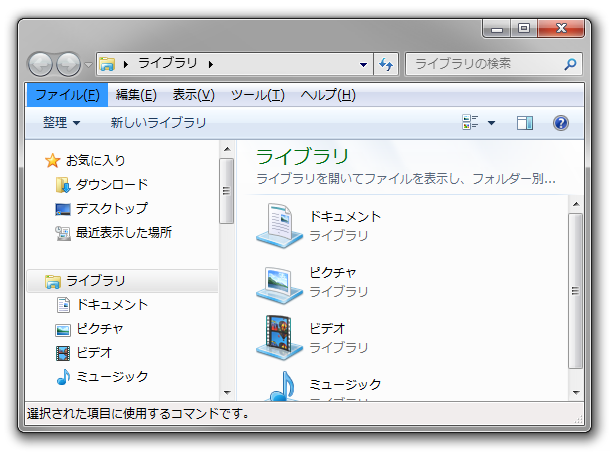Click the change view icon in the toolbar
This screenshot has width=611, height=457.
click(x=470, y=122)
